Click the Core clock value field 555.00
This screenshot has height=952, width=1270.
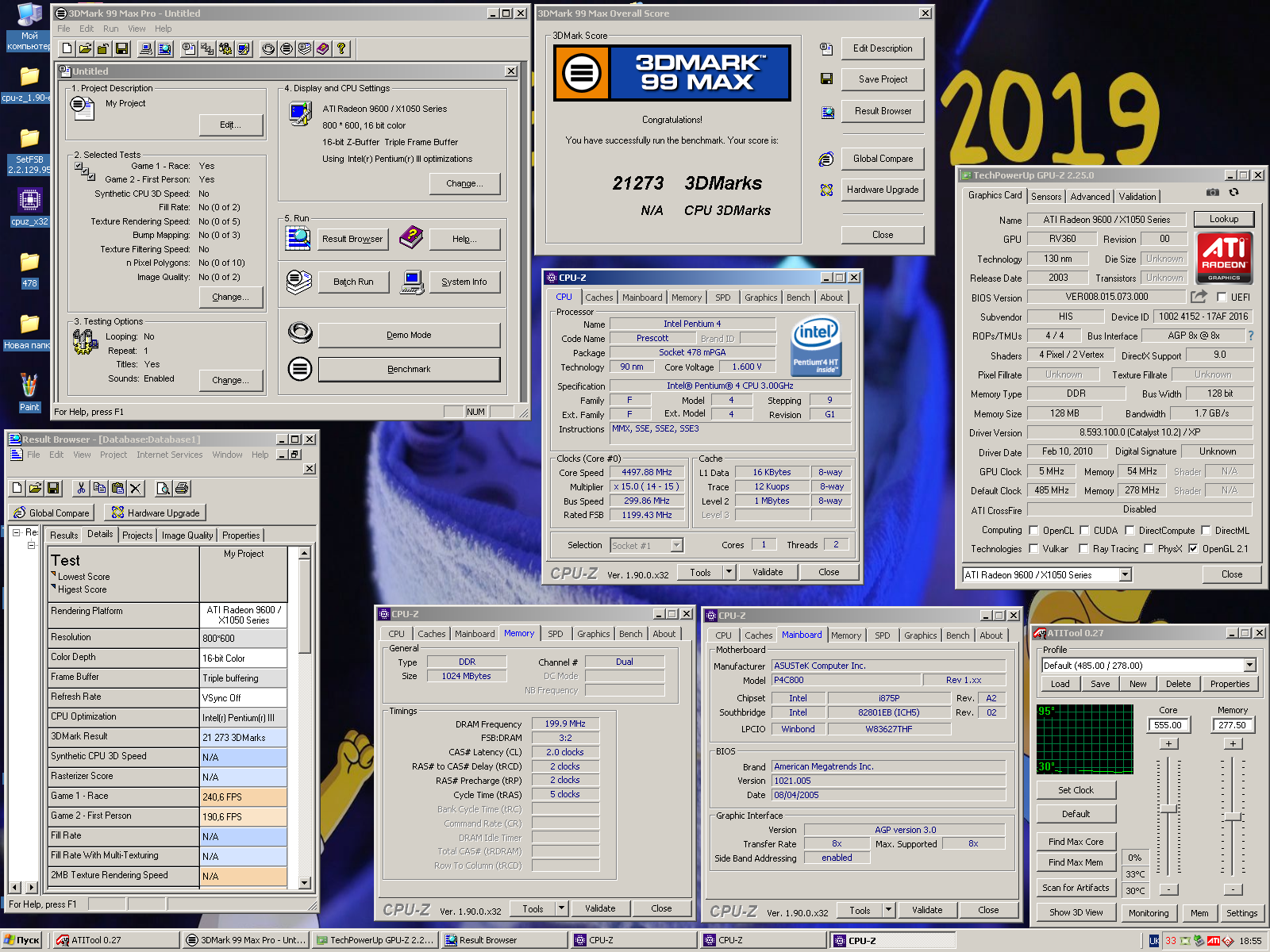pos(1168,725)
